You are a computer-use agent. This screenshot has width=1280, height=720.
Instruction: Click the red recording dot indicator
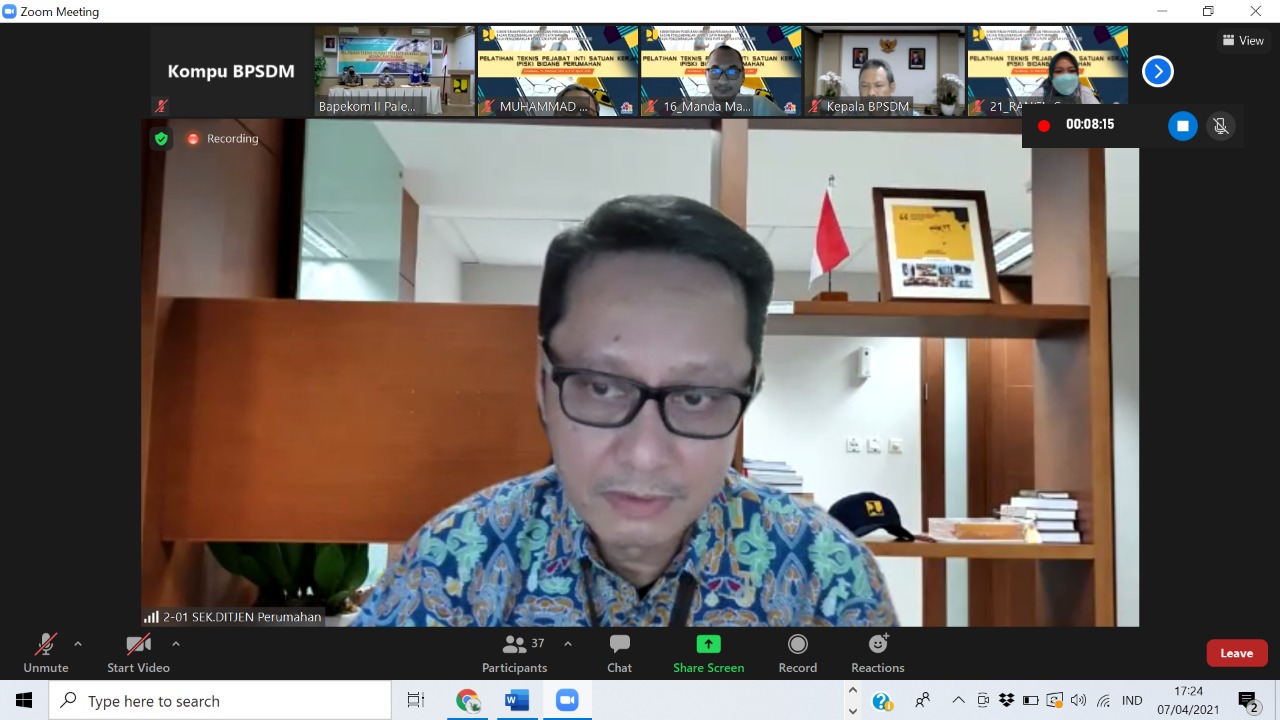click(1044, 126)
